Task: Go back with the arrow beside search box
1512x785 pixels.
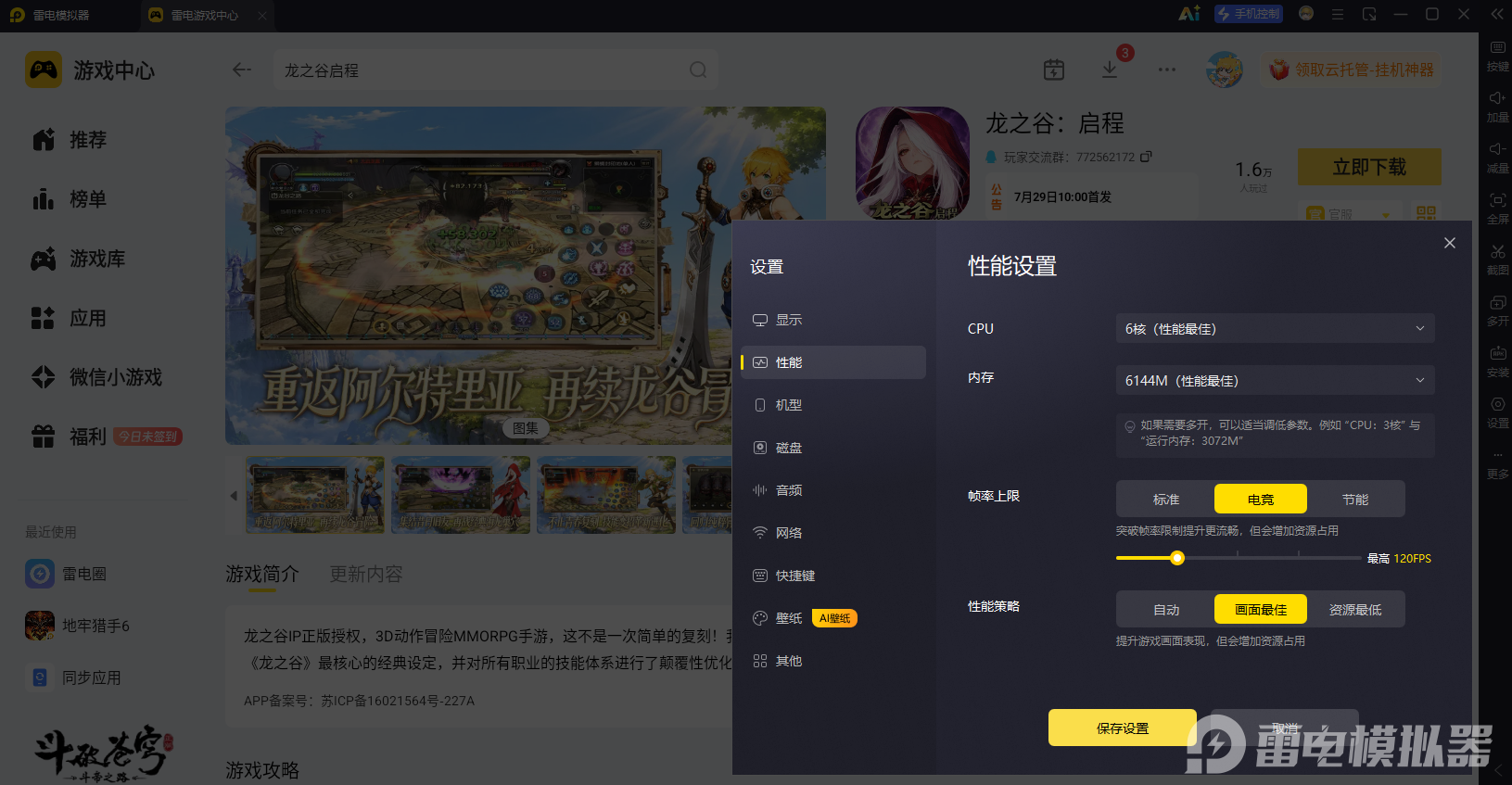Action: click(x=242, y=70)
